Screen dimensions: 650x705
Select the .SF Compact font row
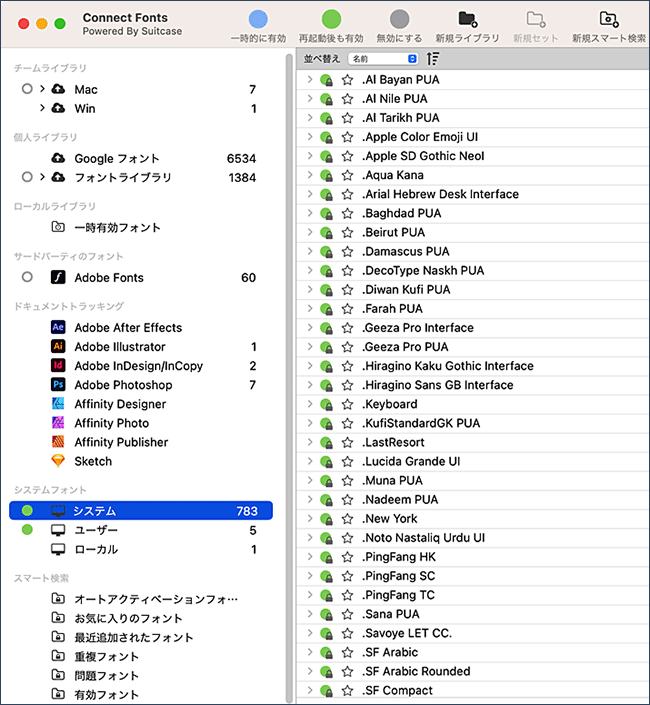(x=473, y=690)
